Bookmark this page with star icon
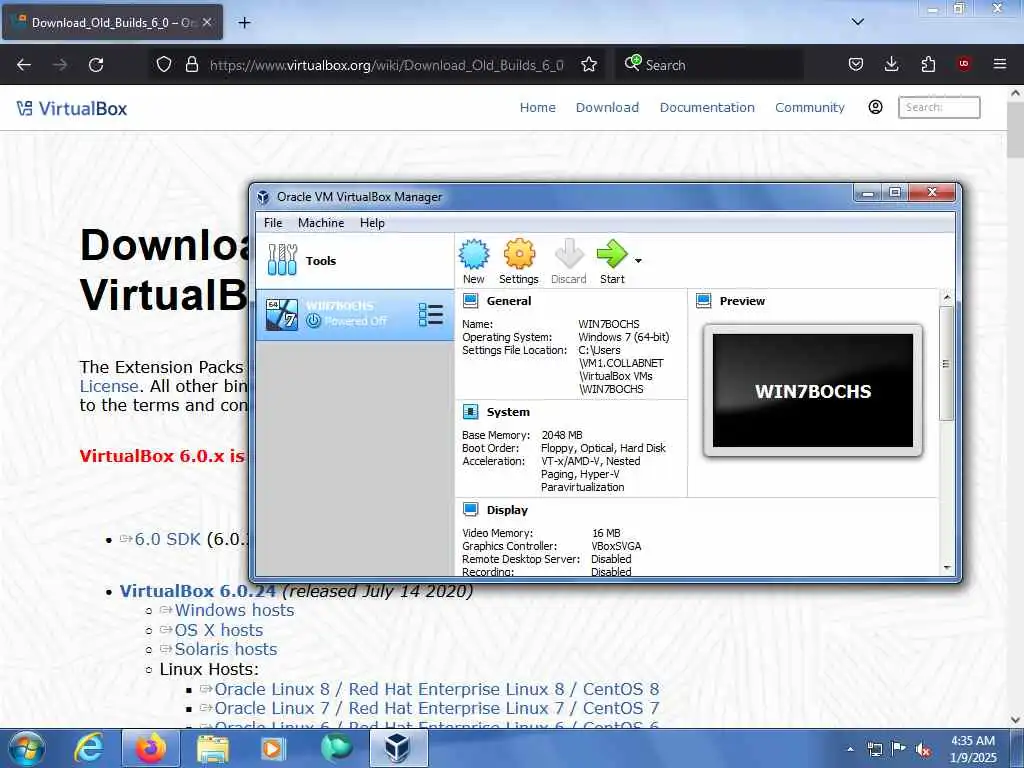 pyautogui.click(x=589, y=65)
